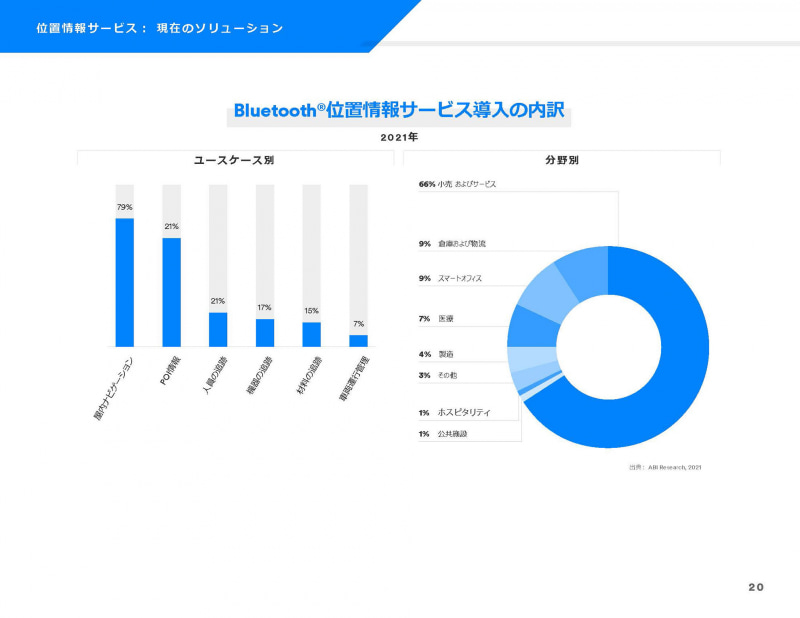Select the 車両運行管理 axis label

tap(355, 379)
